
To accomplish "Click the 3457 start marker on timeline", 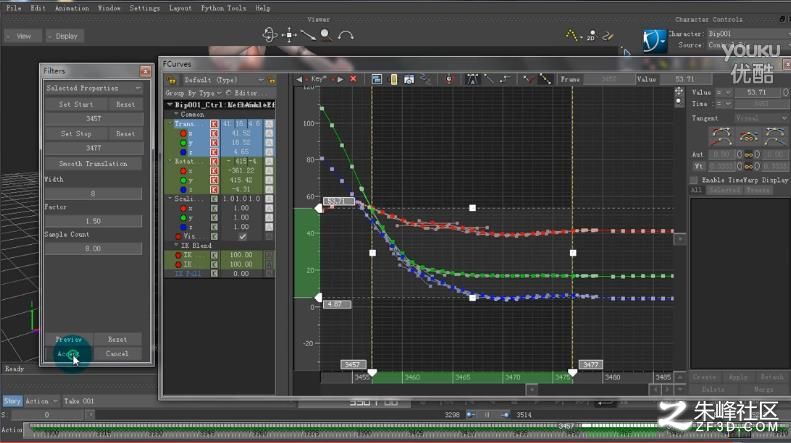I will (353, 365).
